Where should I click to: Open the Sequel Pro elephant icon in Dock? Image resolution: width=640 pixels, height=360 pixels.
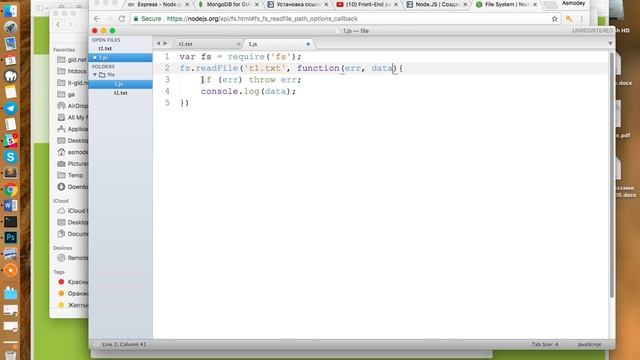point(10,76)
